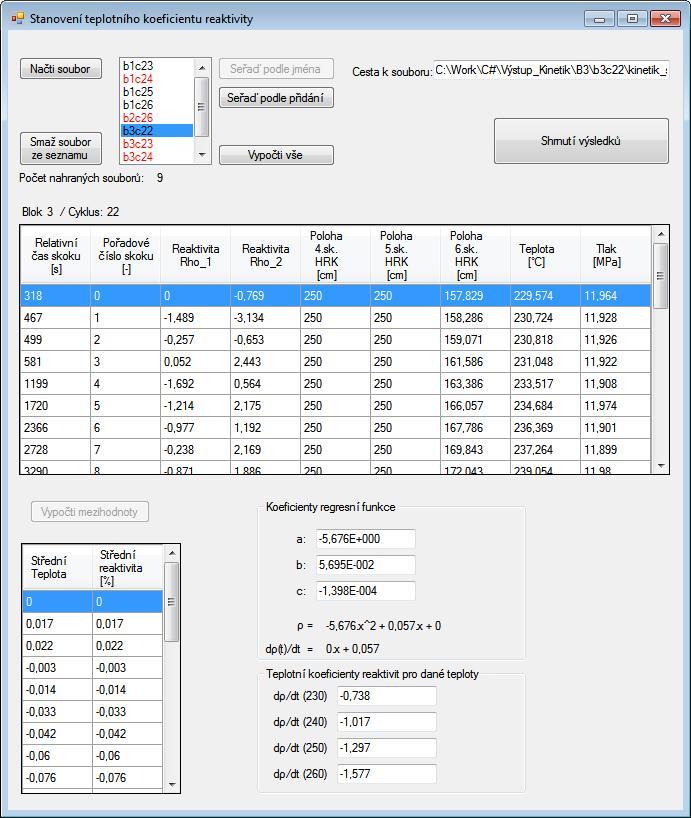Image resolution: width=691 pixels, height=818 pixels.
Task: Click file list scroll down arrow
Action: (x=202, y=155)
